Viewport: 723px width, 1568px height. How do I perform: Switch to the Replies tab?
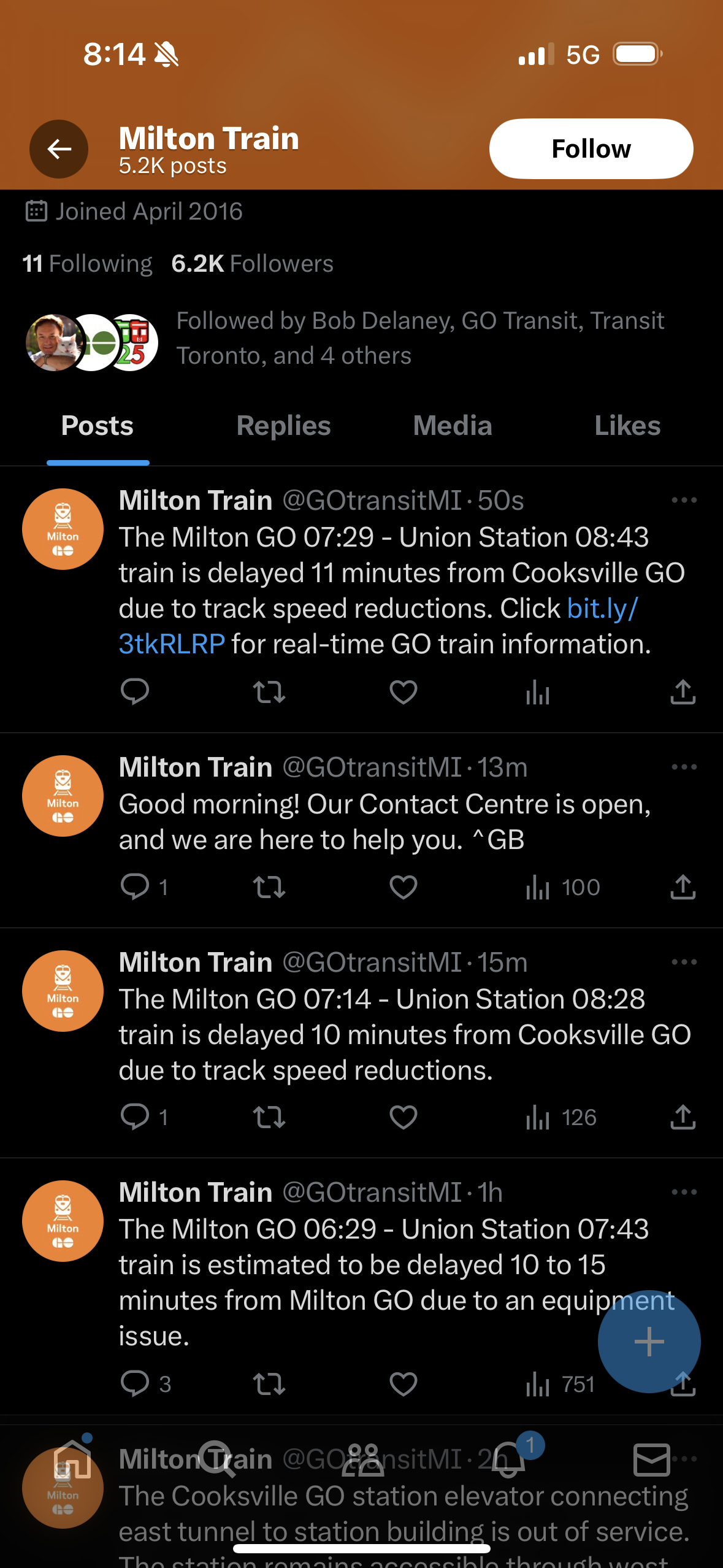click(283, 426)
